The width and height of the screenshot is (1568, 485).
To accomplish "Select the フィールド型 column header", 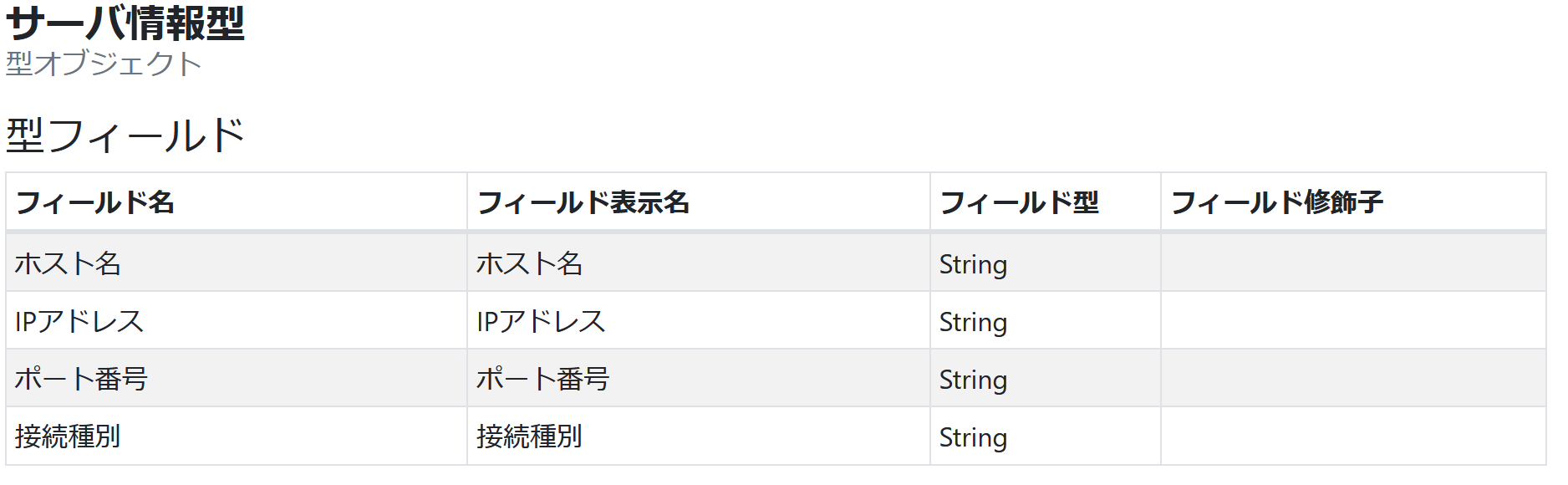I will coord(1019,202).
